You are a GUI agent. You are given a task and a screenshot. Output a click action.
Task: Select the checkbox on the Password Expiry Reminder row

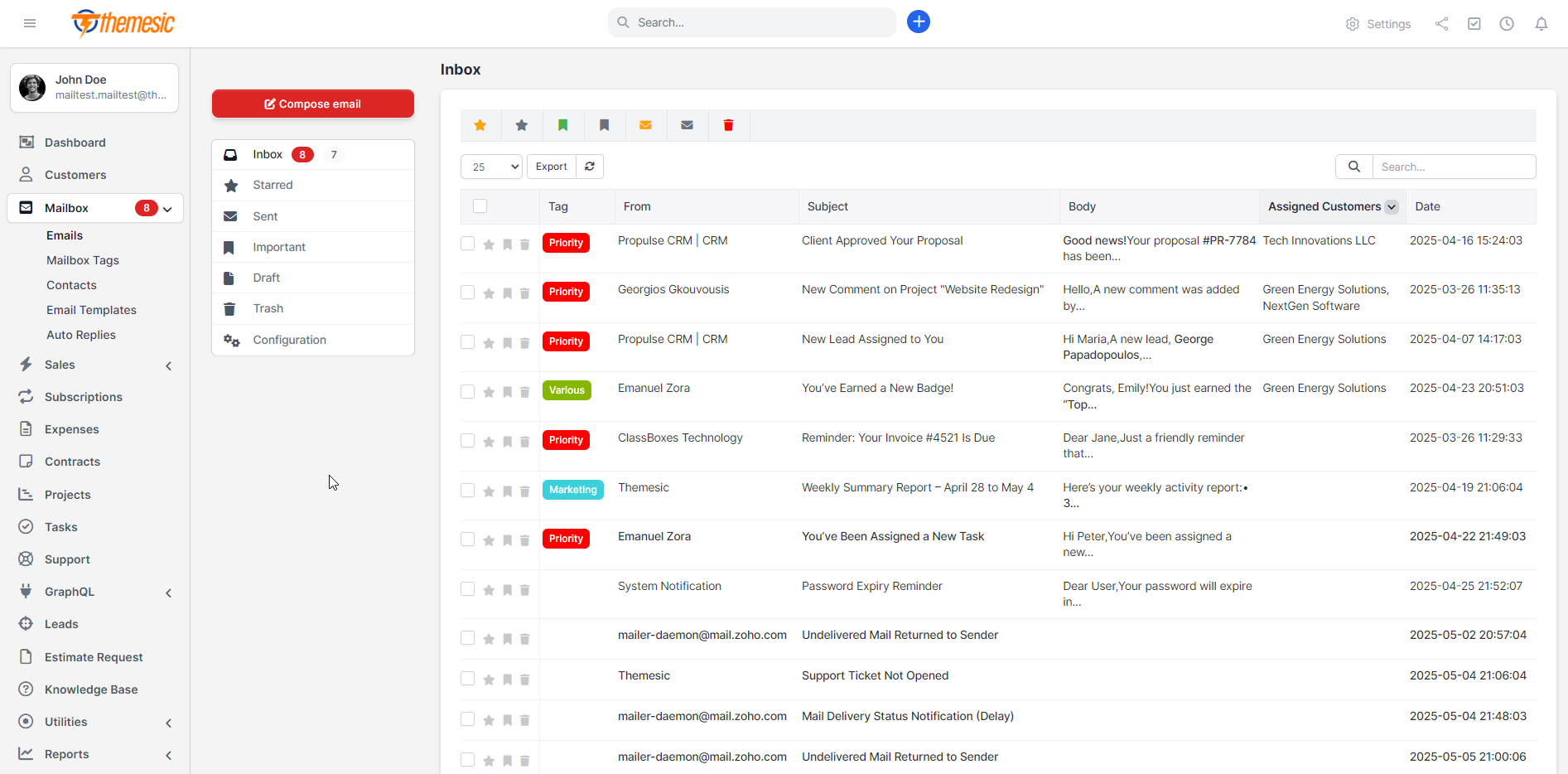point(467,589)
